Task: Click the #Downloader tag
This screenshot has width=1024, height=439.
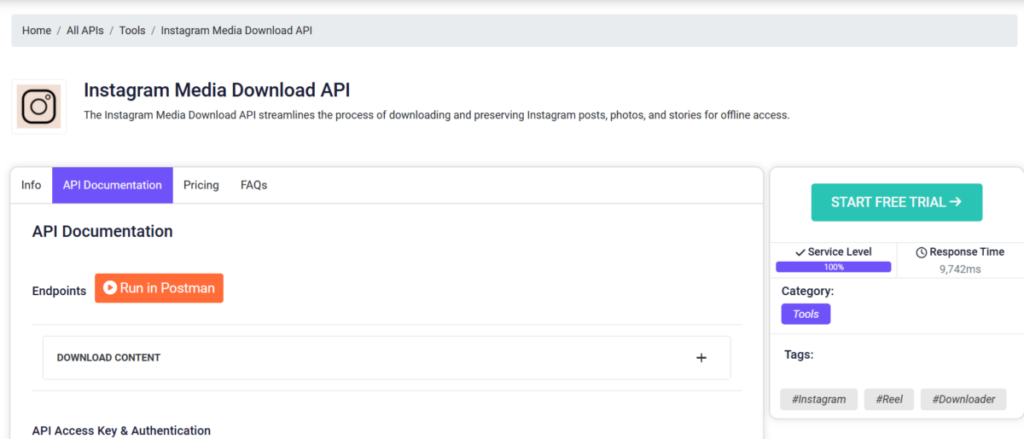Action: click(x=963, y=399)
